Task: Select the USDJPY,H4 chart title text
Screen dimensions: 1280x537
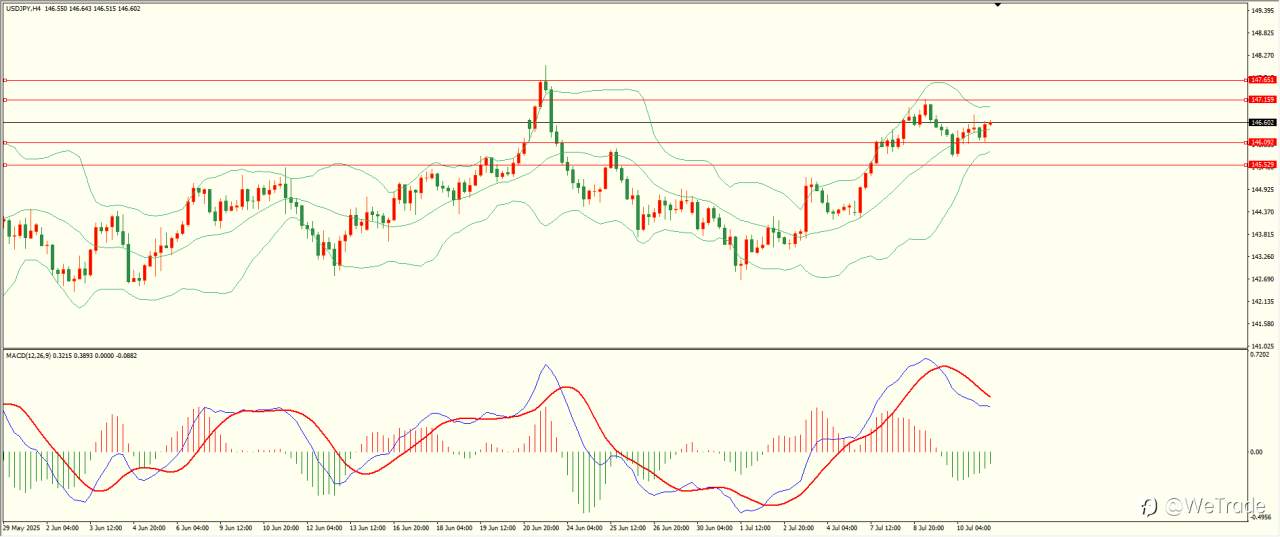Action: [x=23, y=8]
